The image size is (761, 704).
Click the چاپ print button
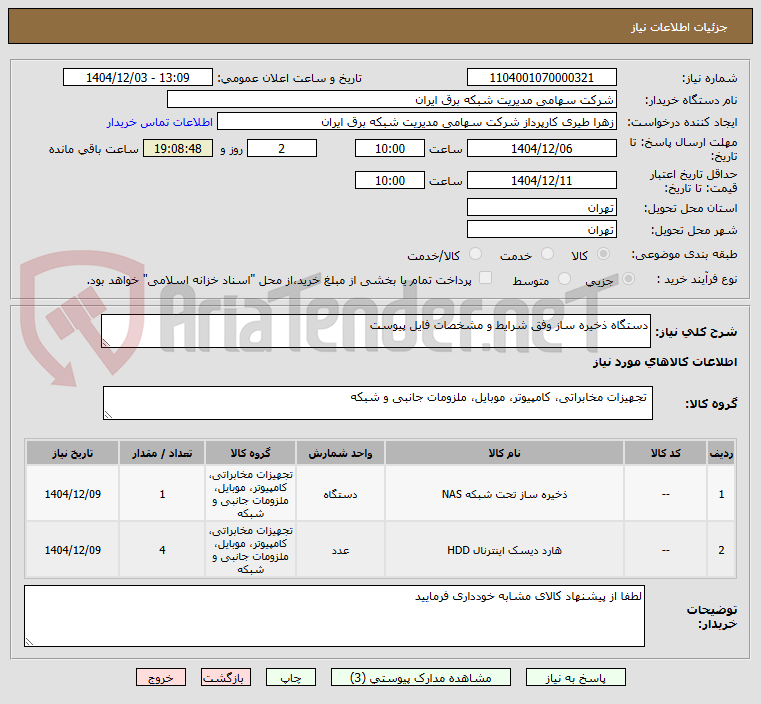click(291, 677)
